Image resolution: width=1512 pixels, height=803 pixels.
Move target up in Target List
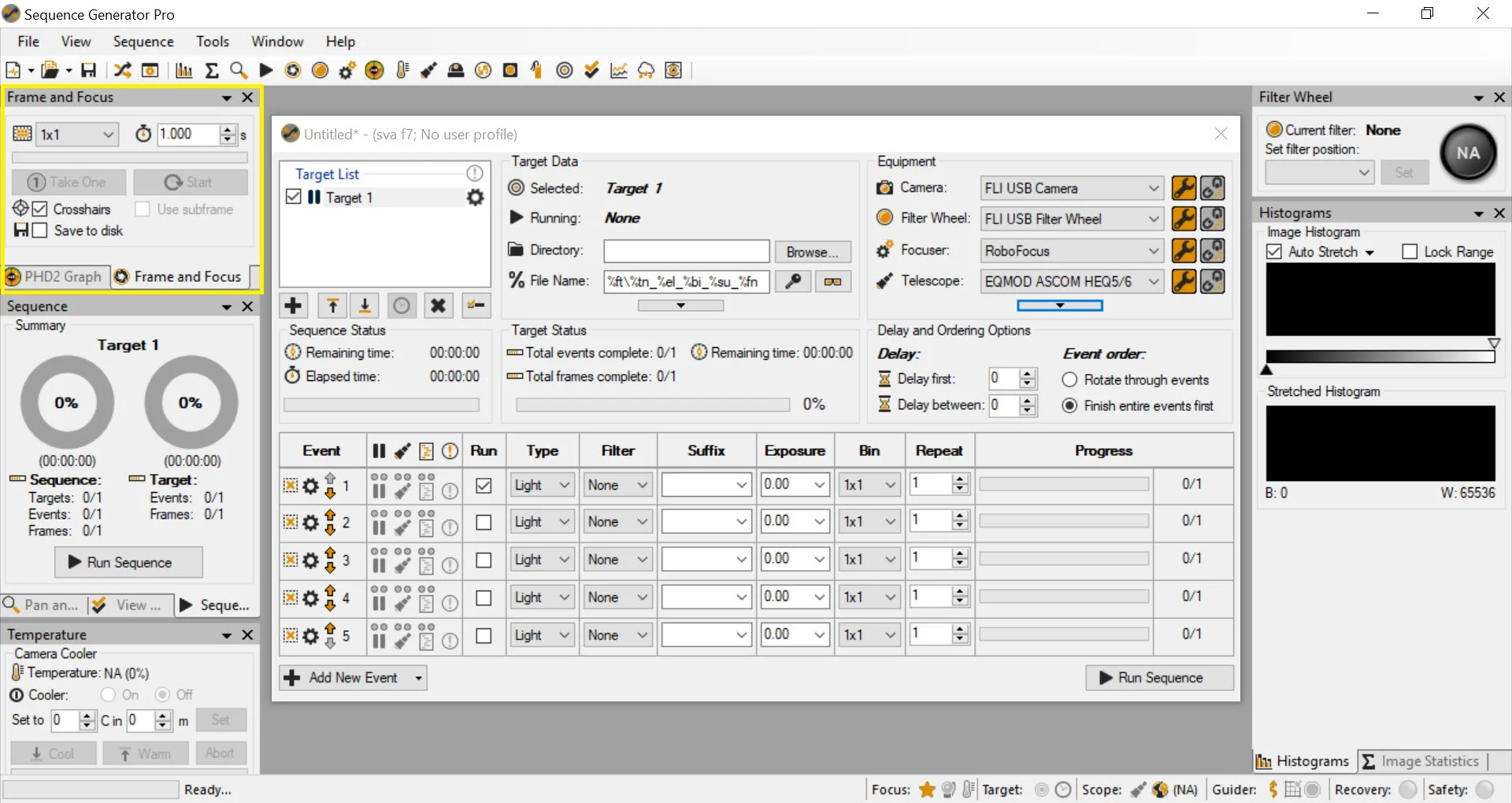click(x=333, y=305)
